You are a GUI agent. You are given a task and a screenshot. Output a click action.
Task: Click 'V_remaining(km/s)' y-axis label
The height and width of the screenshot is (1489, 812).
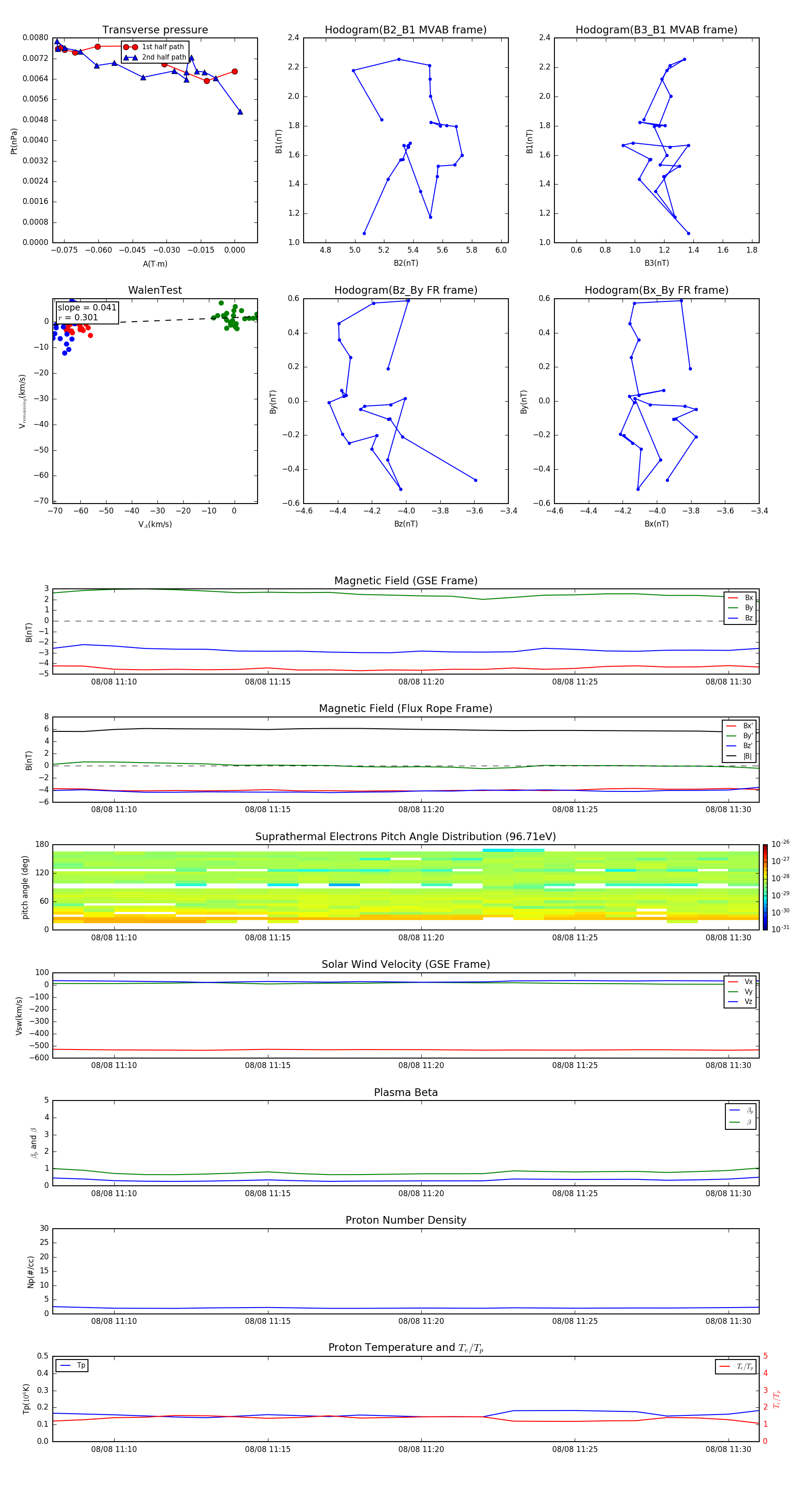(x=22, y=401)
